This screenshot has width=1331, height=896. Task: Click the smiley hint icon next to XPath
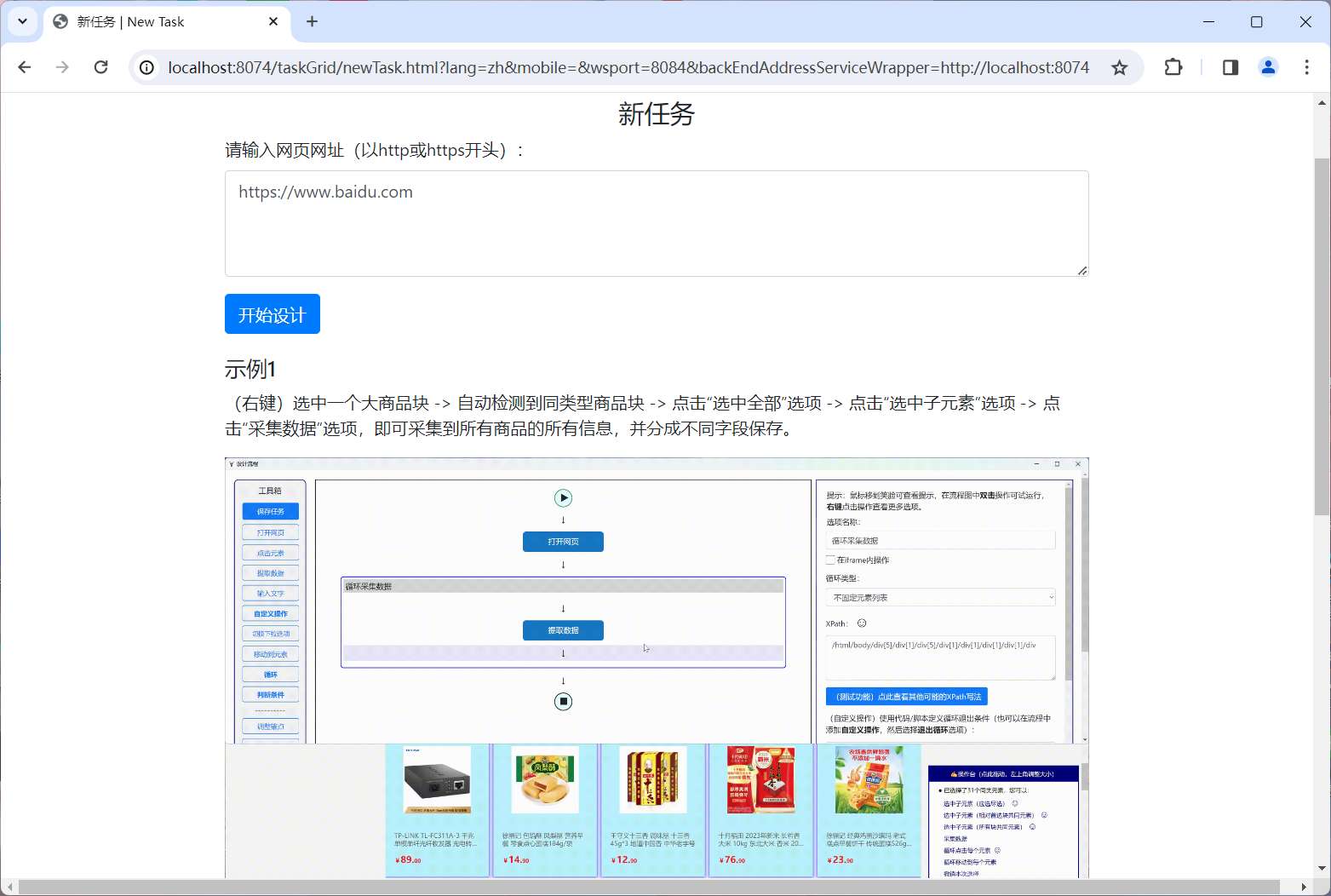click(861, 623)
